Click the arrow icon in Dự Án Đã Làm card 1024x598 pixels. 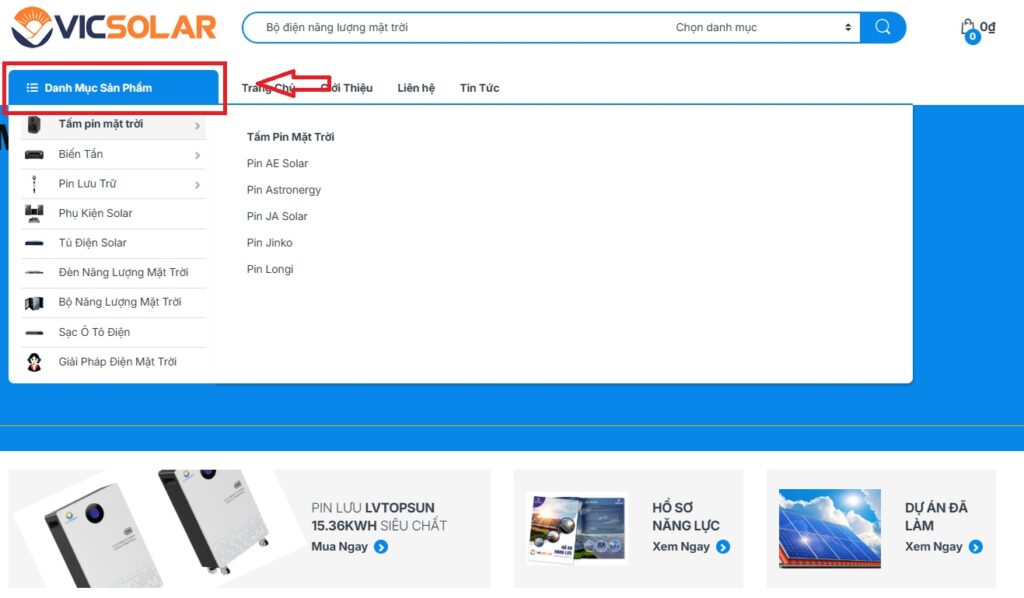pos(976,547)
